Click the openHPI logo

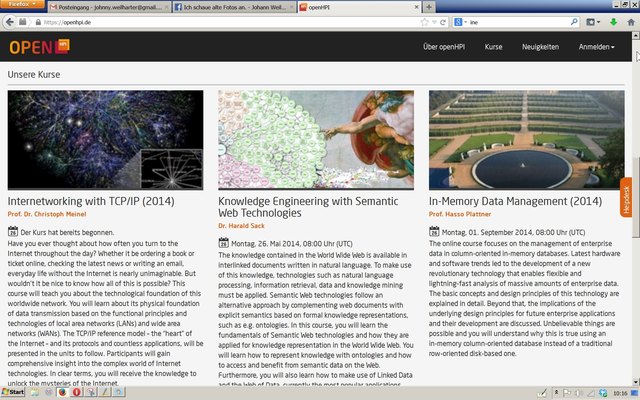tap(40, 47)
